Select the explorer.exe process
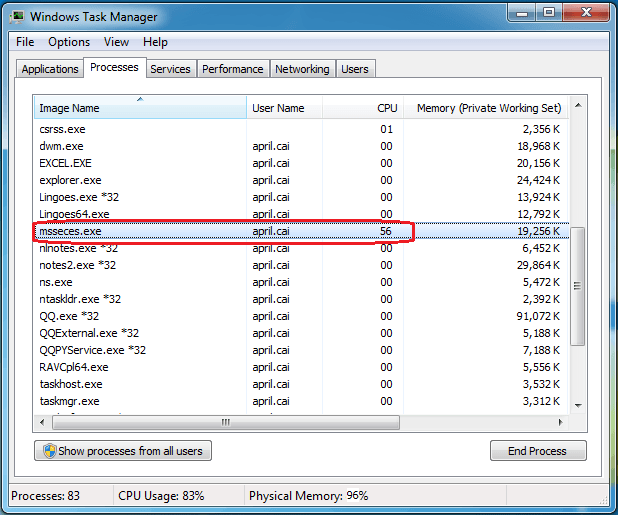This screenshot has height=515, width=618. (301, 180)
